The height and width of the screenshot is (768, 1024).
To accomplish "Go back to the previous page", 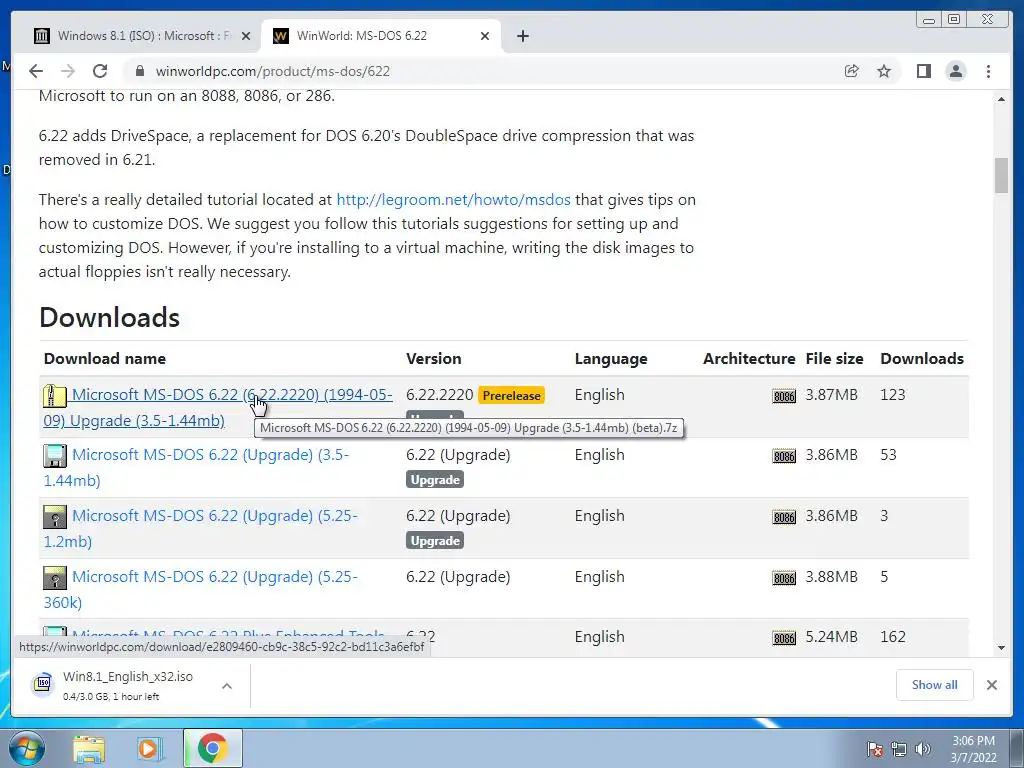I will pyautogui.click(x=36, y=71).
